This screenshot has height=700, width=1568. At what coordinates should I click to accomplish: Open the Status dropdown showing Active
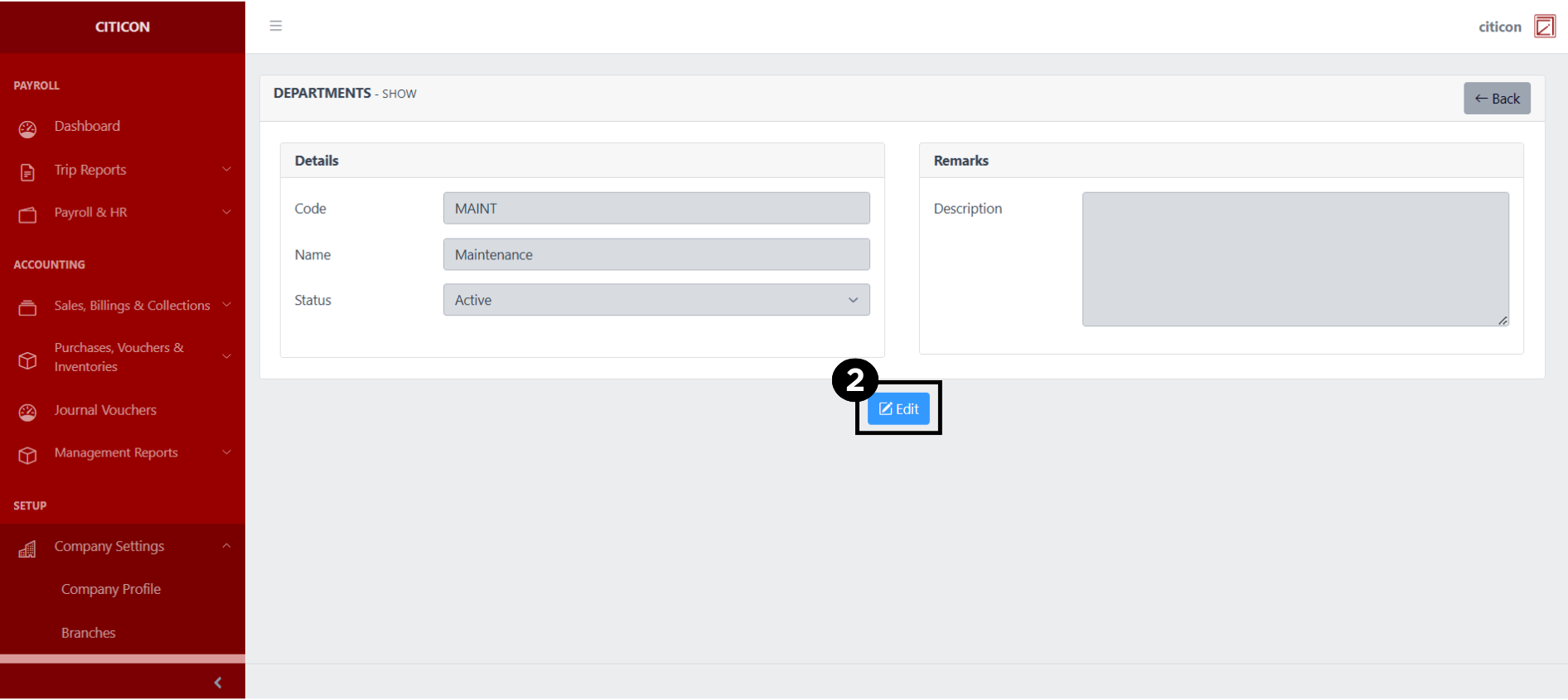(x=656, y=300)
